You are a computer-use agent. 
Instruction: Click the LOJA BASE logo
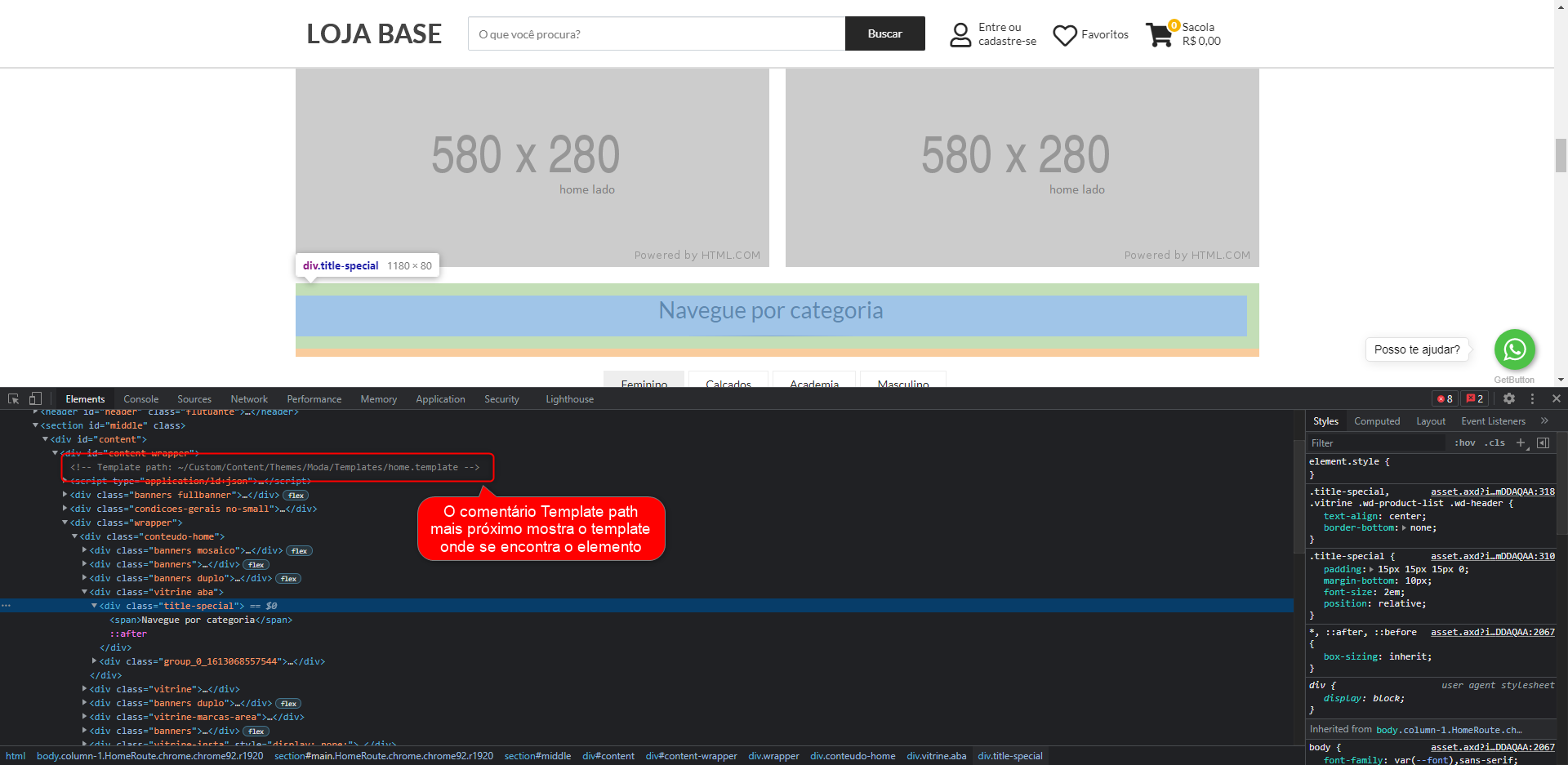(x=374, y=33)
